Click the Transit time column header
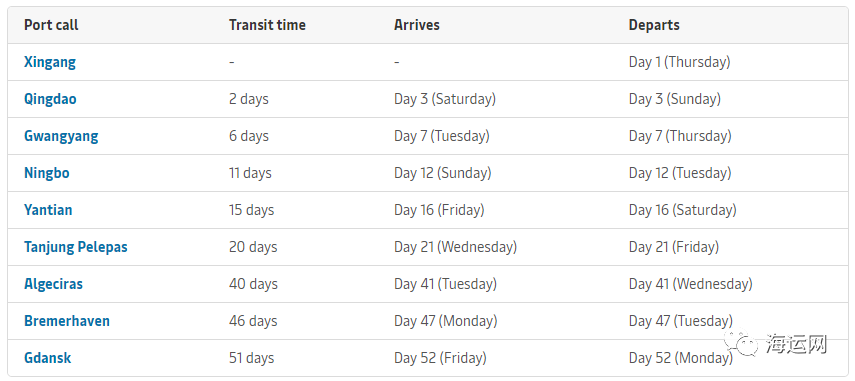Viewport: 855px width, 381px height. click(267, 25)
